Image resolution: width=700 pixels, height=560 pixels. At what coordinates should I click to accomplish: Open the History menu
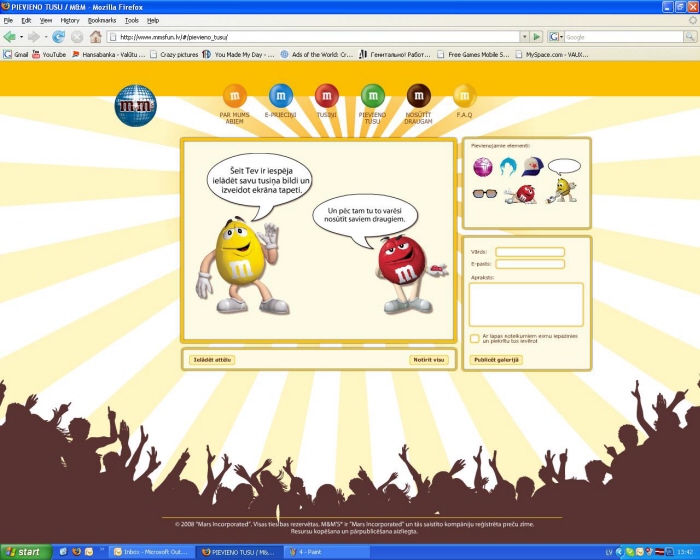tap(70, 21)
